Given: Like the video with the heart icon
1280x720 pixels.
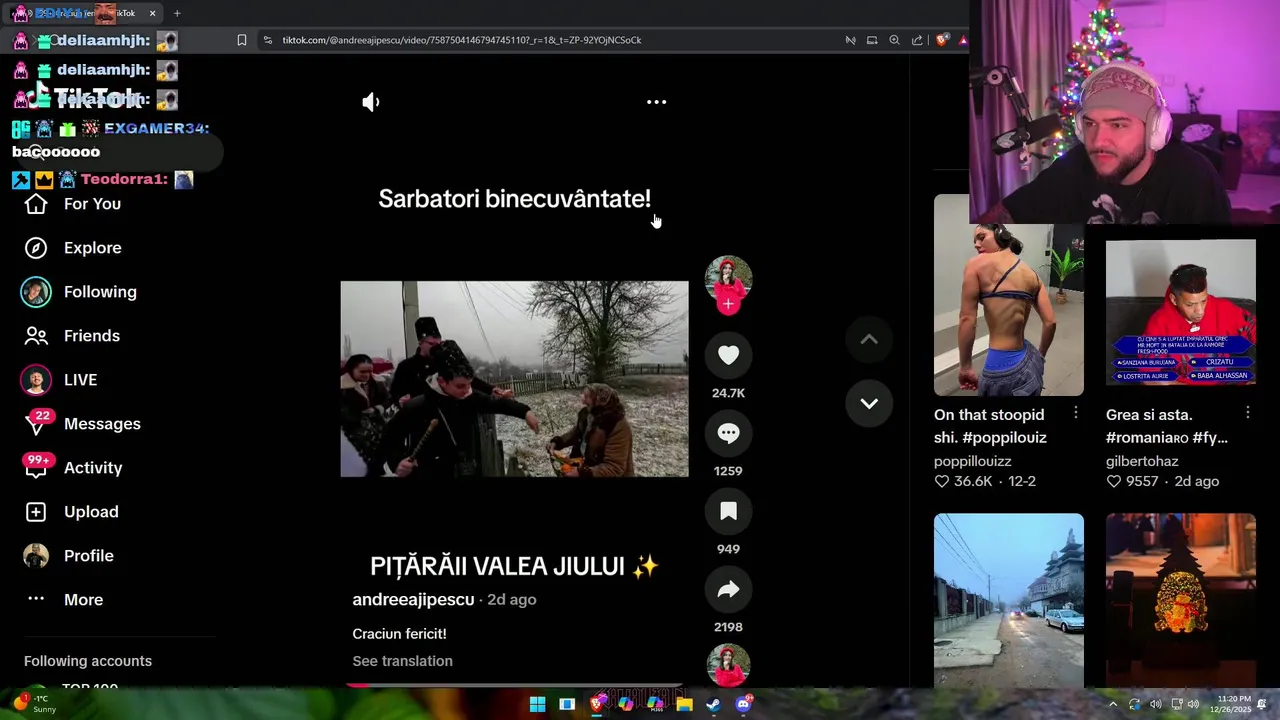Looking at the screenshot, I should [x=728, y=355].
